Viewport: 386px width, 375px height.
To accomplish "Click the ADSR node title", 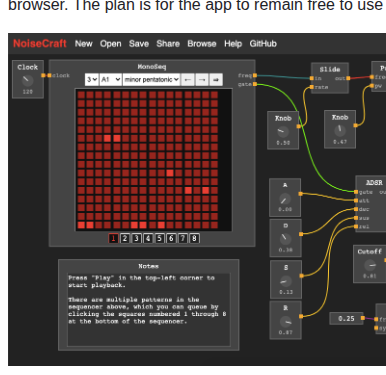I will point(374,182).
